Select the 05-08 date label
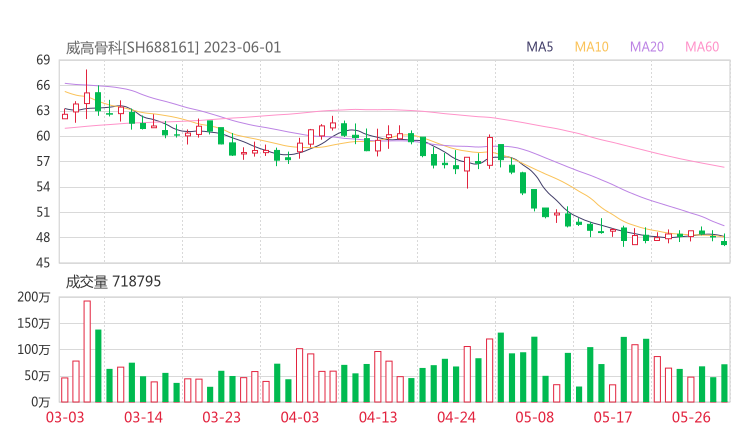The height and width of the screenshot is (440, 740). click(535, 417)
